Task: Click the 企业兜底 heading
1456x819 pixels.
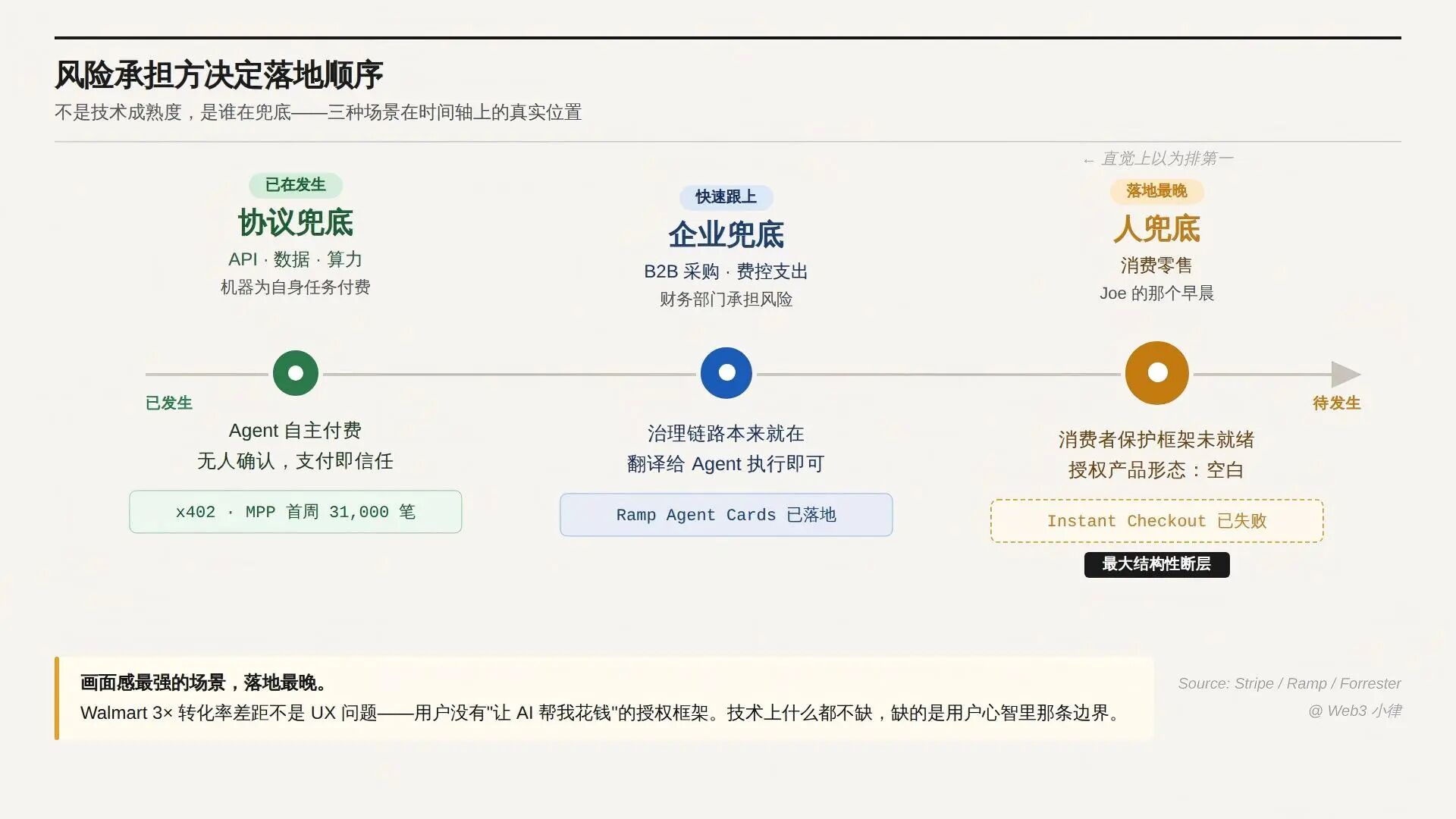Action: [x=726, y=235]
